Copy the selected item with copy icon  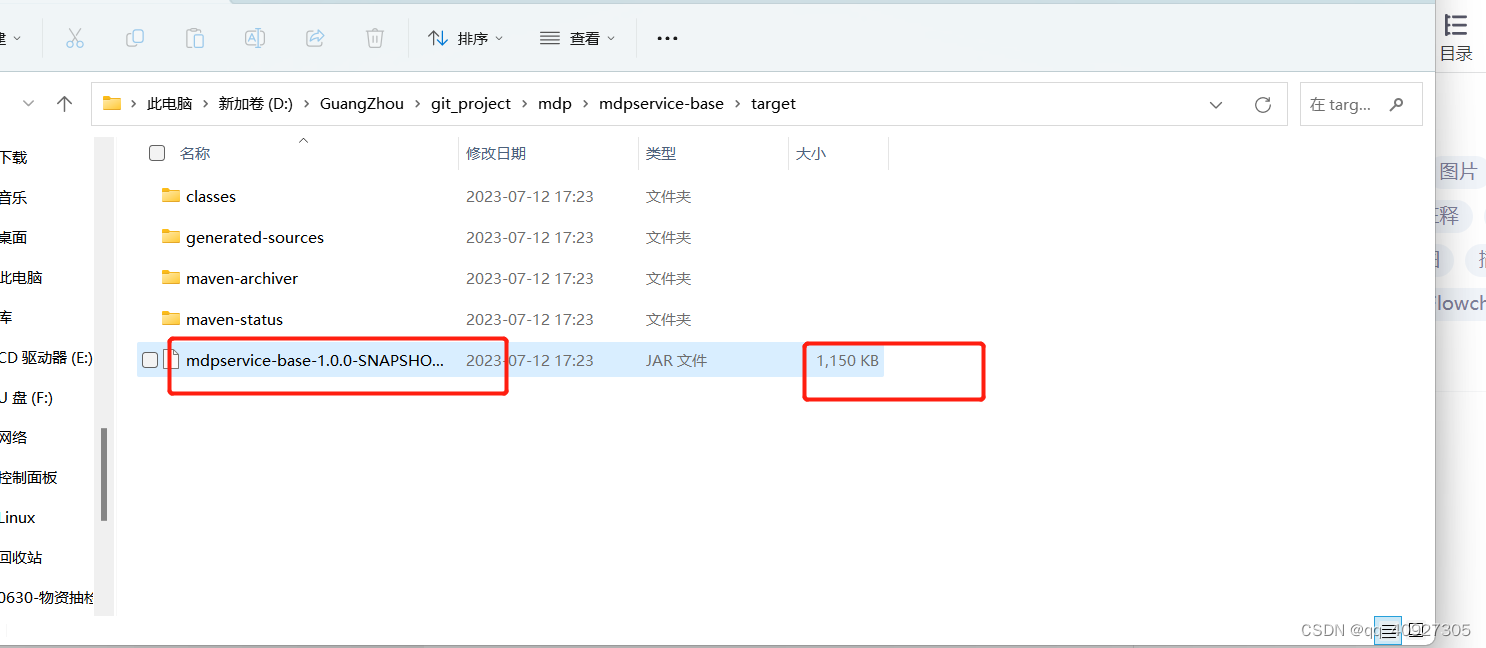coord(135,38)
